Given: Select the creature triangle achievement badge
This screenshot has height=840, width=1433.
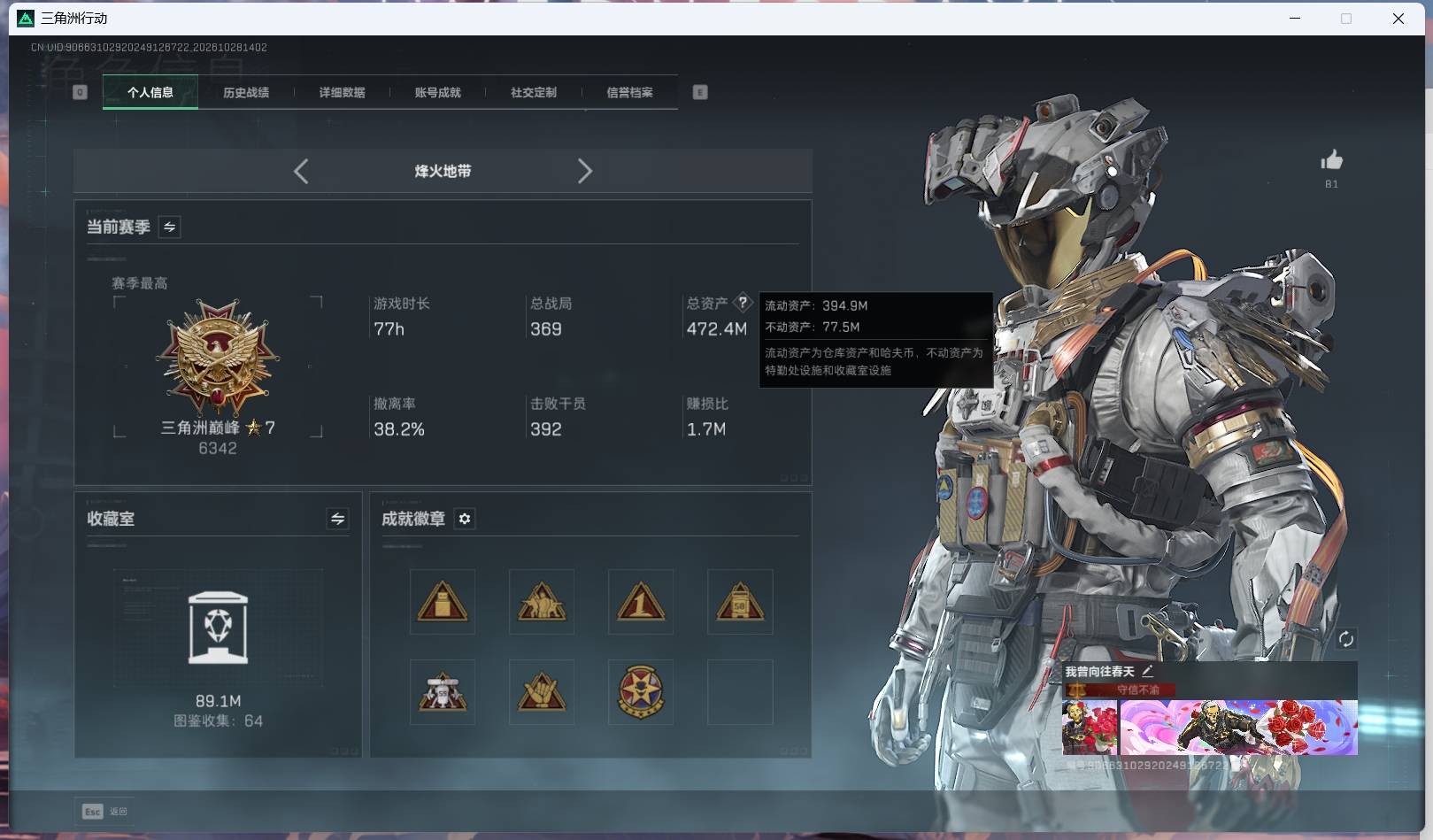Looking at the screenshot, I should pyautogui.click(x=542, y=602).
